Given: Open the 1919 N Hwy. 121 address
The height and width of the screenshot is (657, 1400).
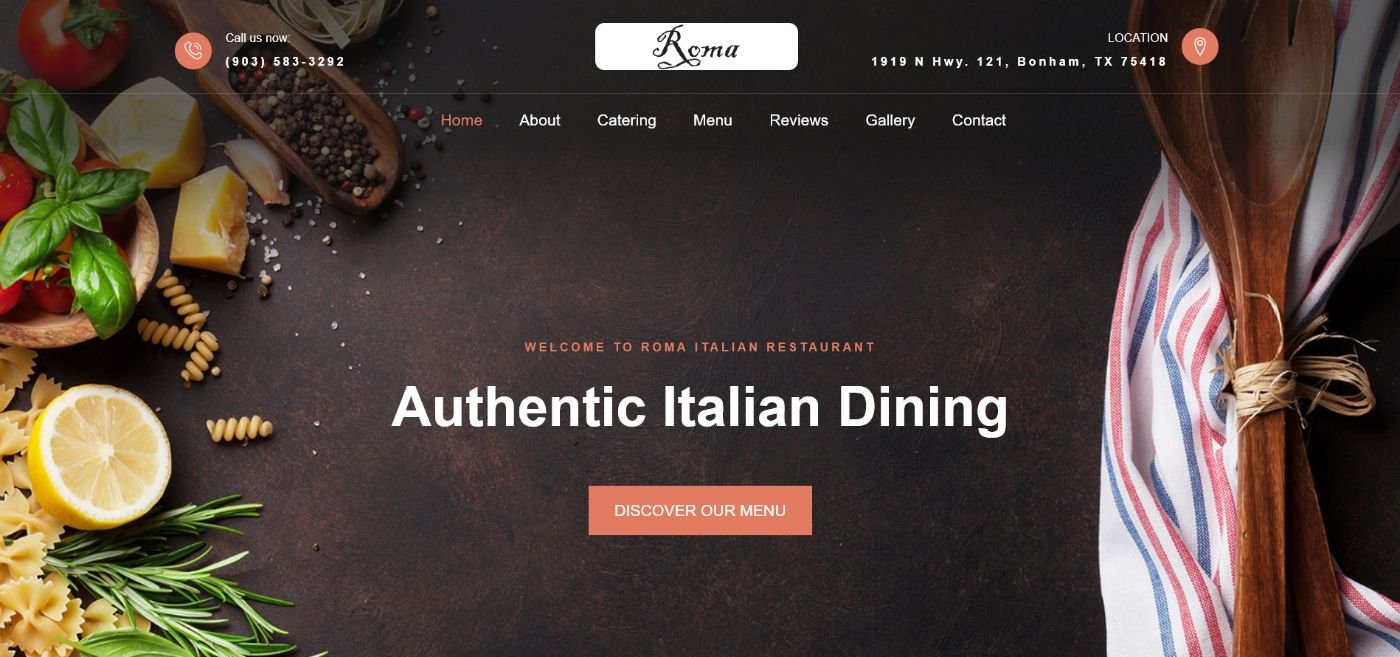Looking at the screenshot, I should tap(1019, 62).
